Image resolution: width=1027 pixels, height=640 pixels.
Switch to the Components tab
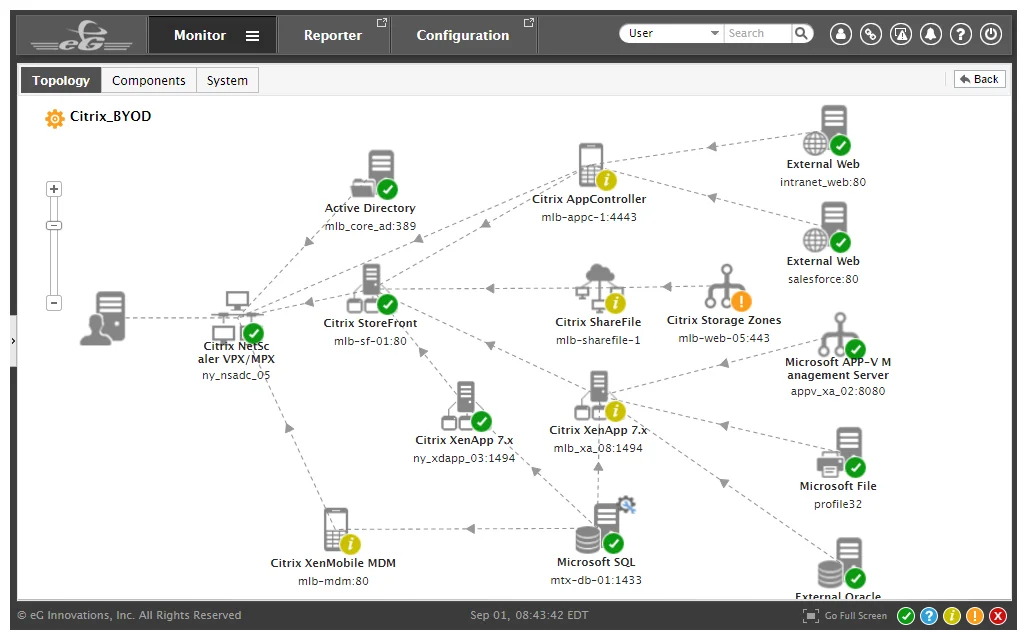coord(149,81)
